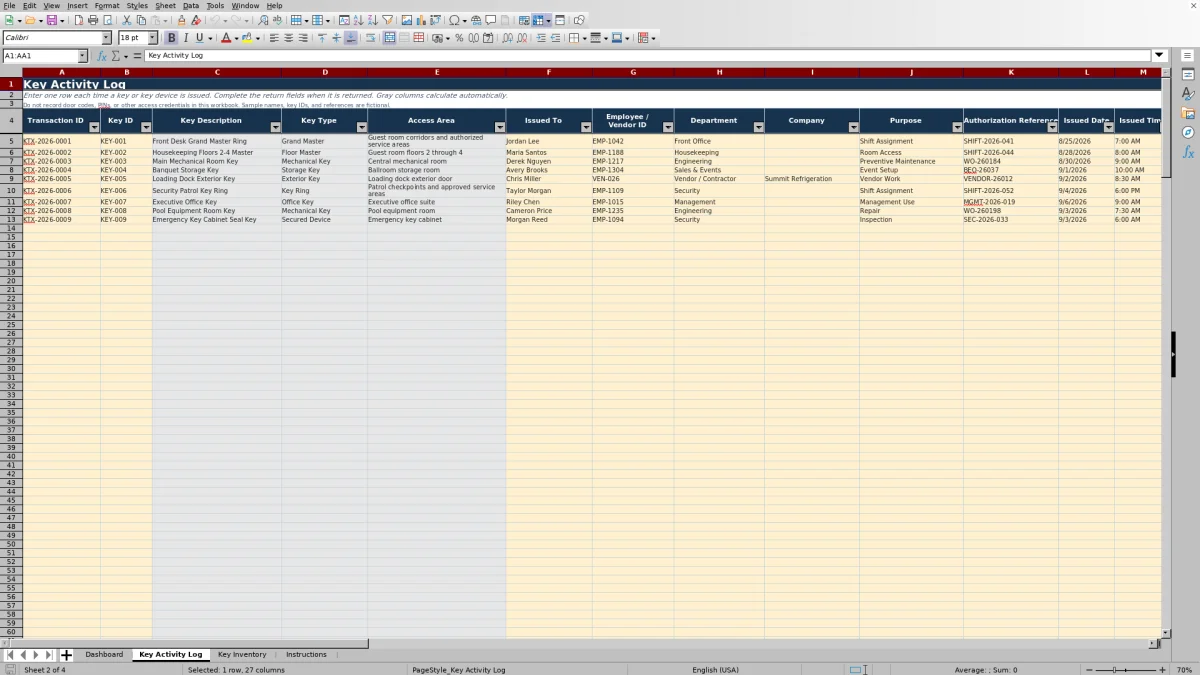The height and width of the screenshot is (675, 1200).
Task: Click the vertical scrollbar
Action: pos(1165,354)
